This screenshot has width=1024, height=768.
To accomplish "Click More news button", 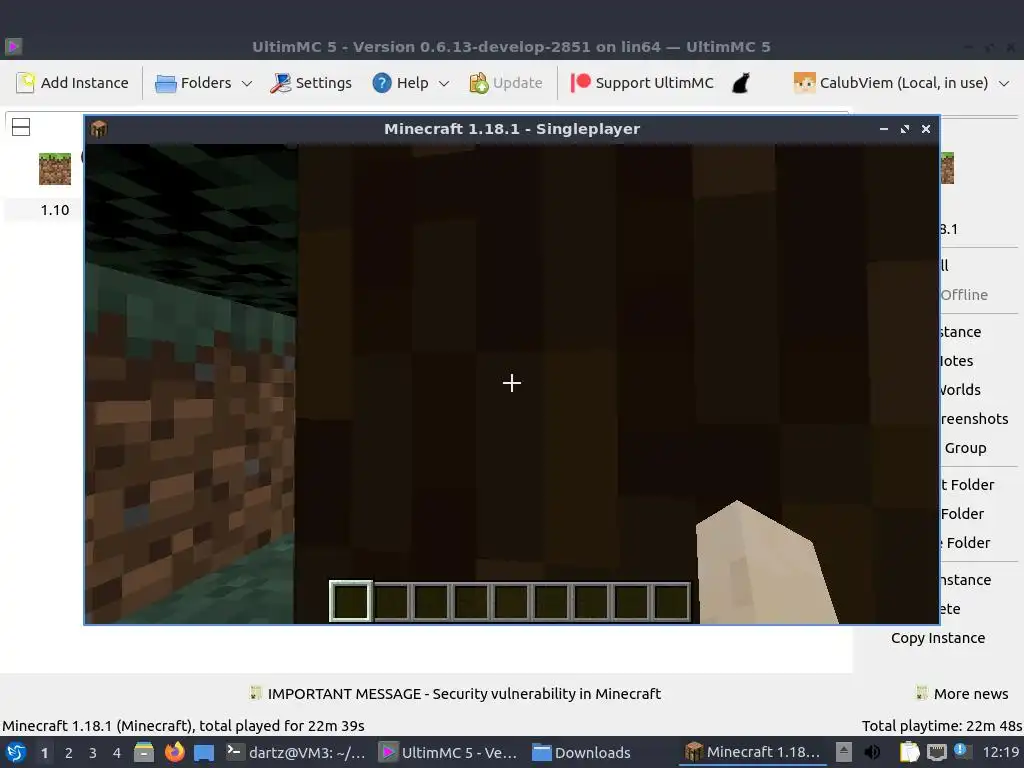I will (x=963, y=694).
